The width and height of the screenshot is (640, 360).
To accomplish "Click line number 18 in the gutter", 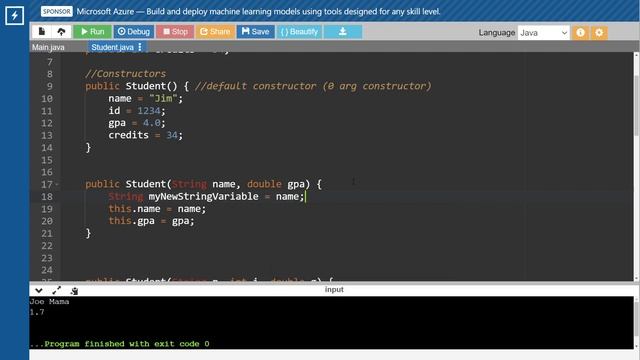I will [47, 197].
